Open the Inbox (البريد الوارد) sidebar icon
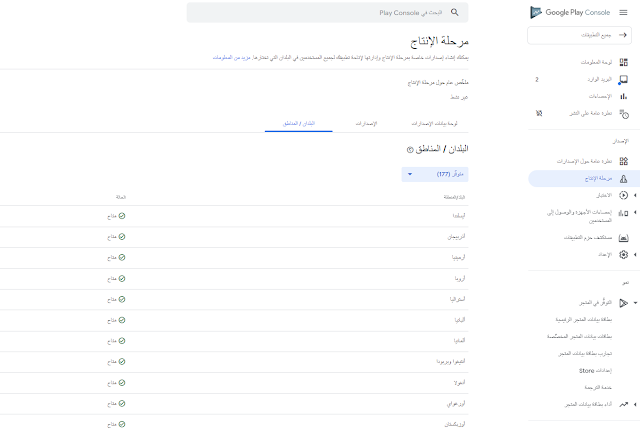The width and height of the screenshot is (640, 428). (x=623, y=79)
